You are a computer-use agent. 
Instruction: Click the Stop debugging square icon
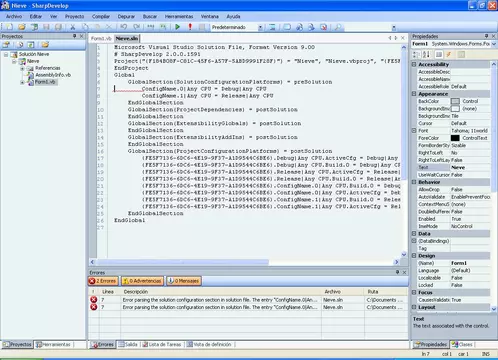[x=202, y=27]
